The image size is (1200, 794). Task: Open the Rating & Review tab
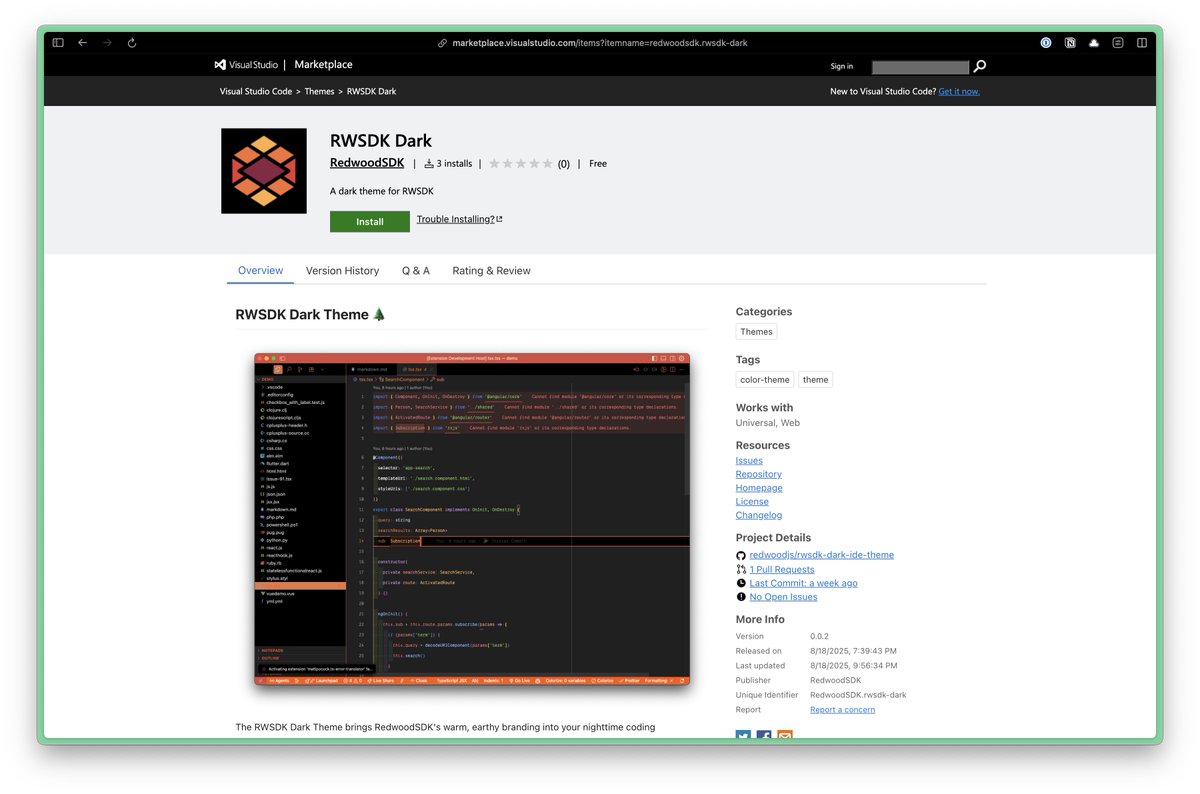491,271
